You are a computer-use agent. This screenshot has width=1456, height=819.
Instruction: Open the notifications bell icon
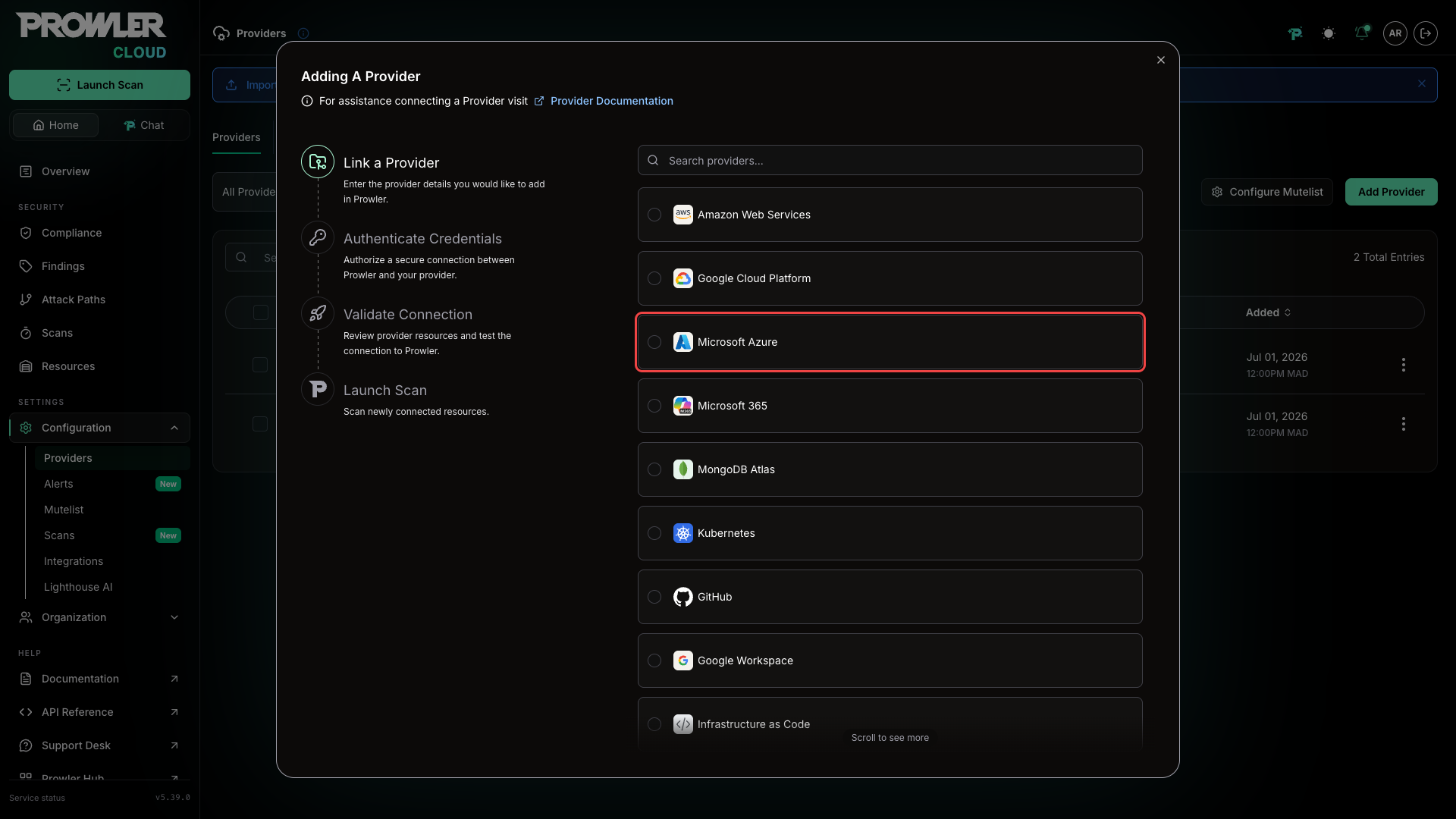pyautogui.click(x=1362, y=33)
